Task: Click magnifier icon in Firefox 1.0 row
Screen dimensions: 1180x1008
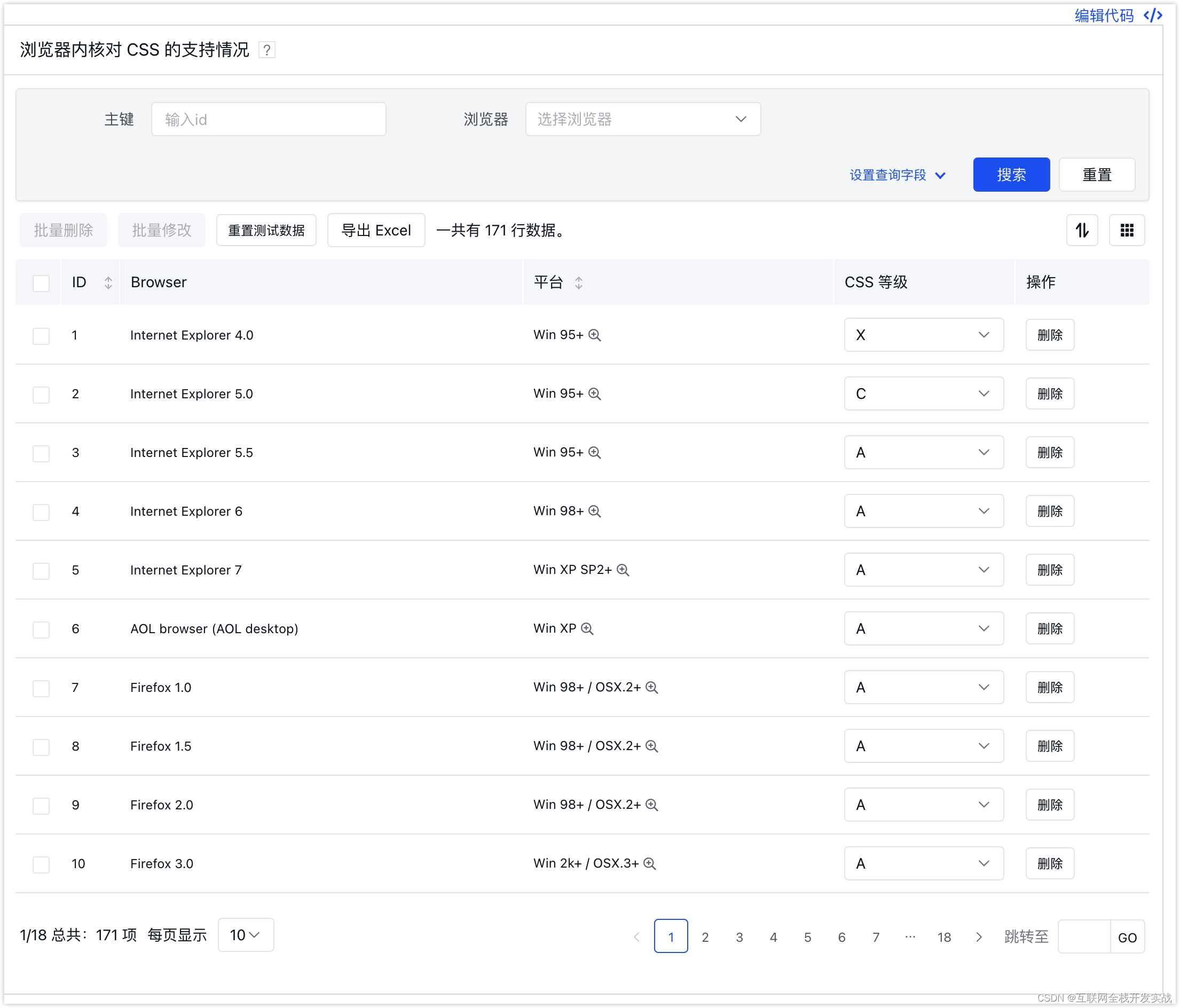Action: pyautogui.click(x=652, y=687)
